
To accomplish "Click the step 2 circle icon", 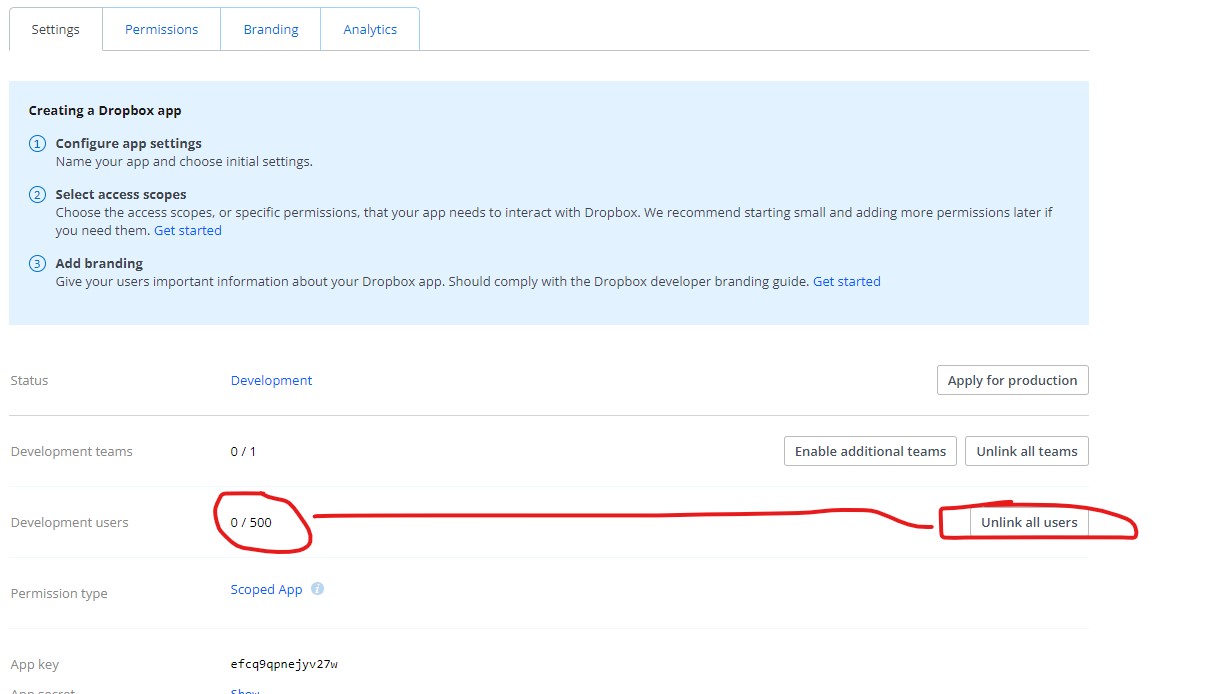I will tap(38, 195).
